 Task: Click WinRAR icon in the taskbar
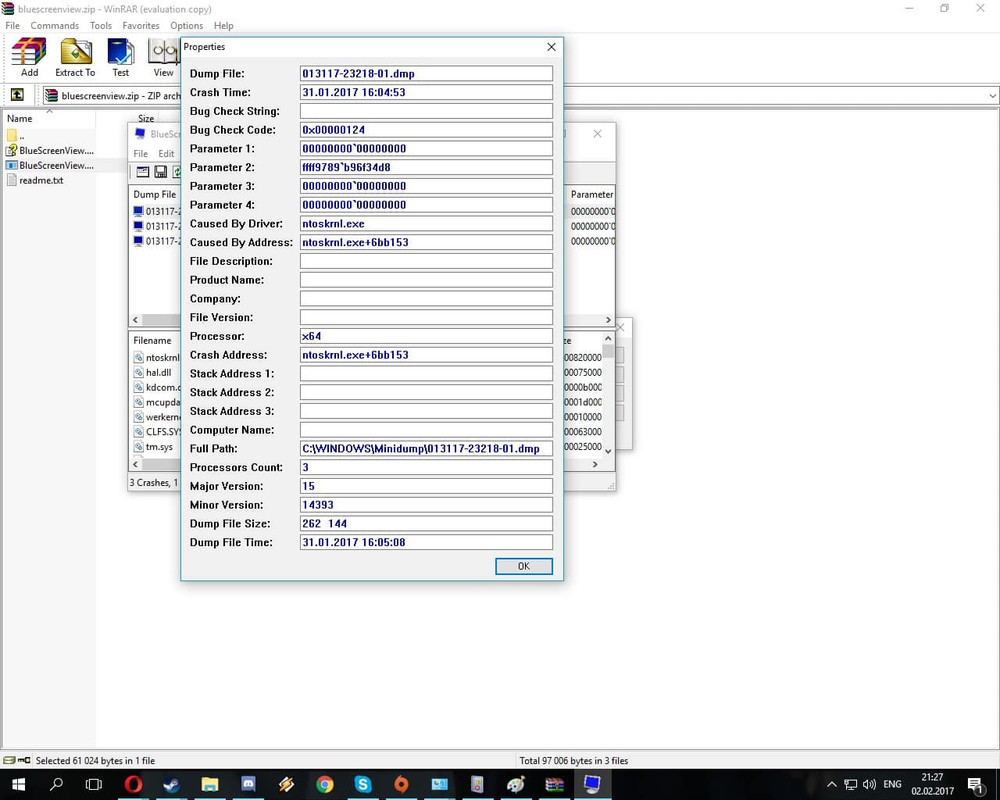554,784
